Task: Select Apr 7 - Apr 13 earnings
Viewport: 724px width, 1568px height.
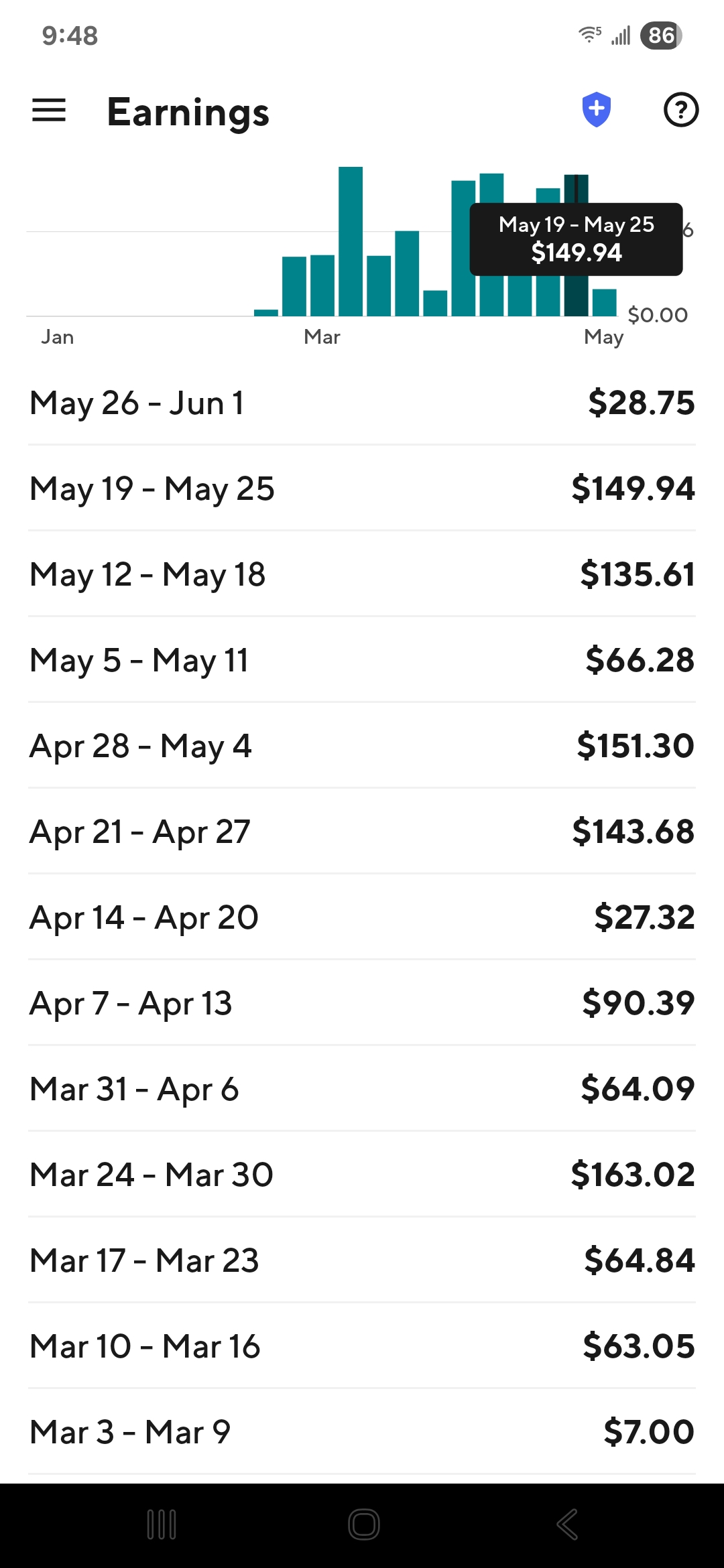Action: [x=362, y=1004]
